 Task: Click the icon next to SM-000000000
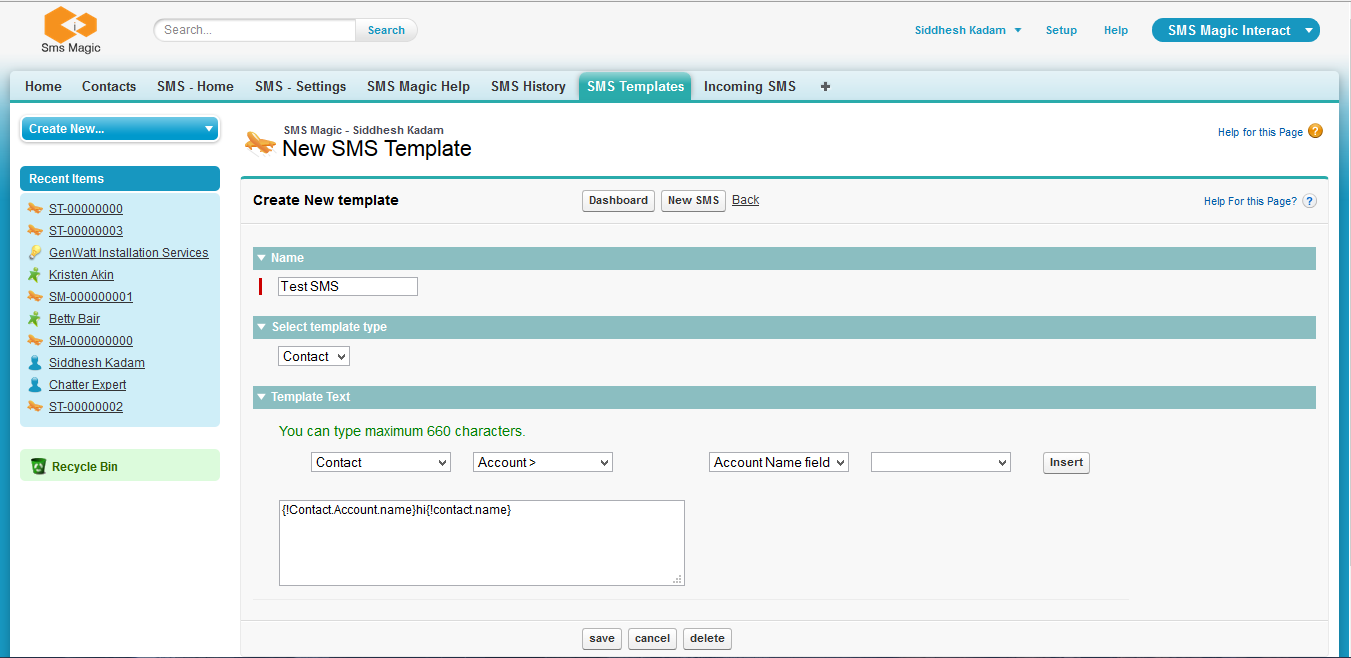click(35, 341)
